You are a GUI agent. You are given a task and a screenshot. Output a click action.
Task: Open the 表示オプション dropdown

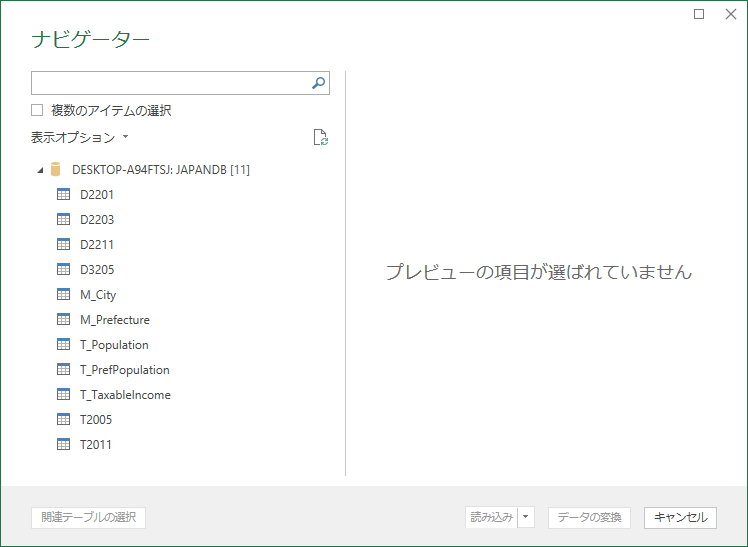80,137
